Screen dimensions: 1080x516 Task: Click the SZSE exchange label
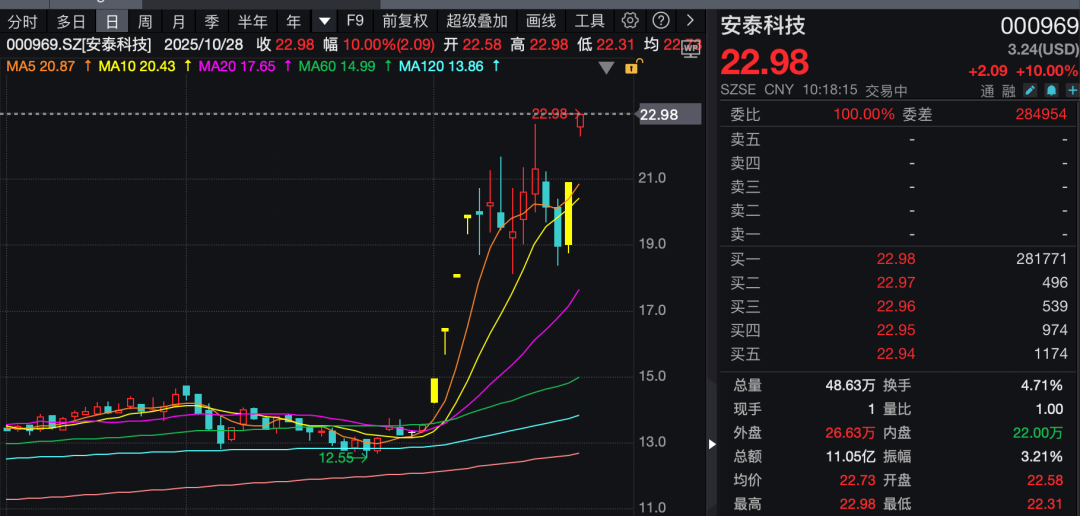pyautogui.click(x=738, y=90)
